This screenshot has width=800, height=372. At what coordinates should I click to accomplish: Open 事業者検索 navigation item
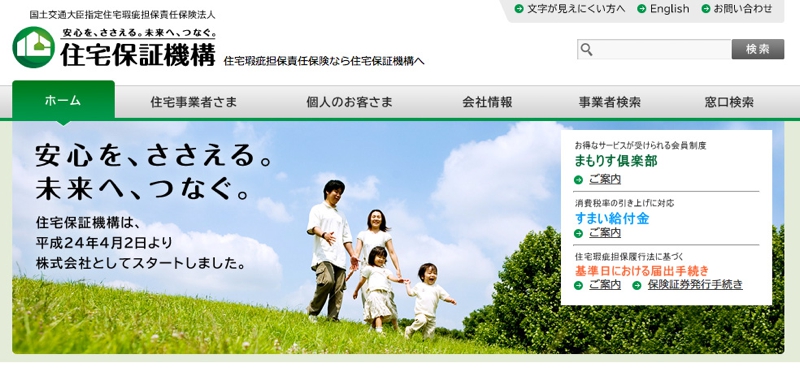pyautogui.click(x=610, y=102)
